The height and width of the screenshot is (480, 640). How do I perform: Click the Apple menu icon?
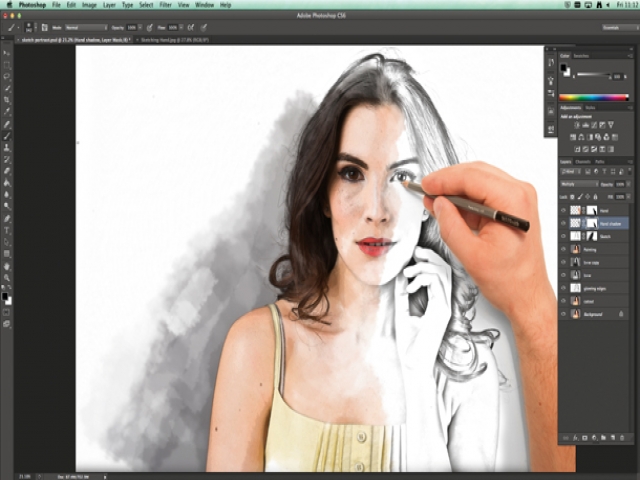click(x=9, y=5)
